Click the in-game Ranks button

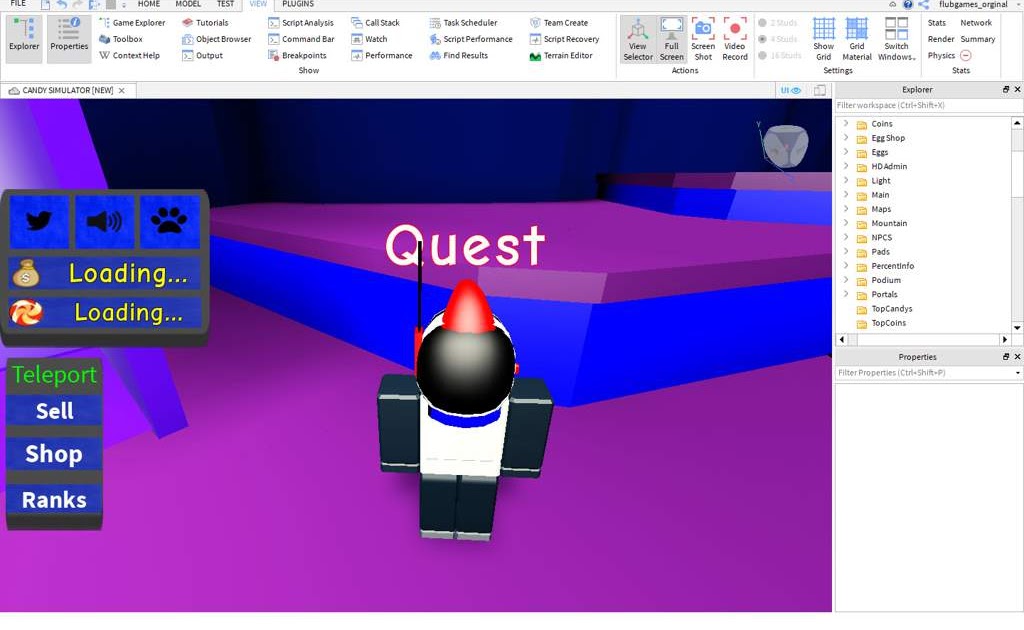[54, 500]
